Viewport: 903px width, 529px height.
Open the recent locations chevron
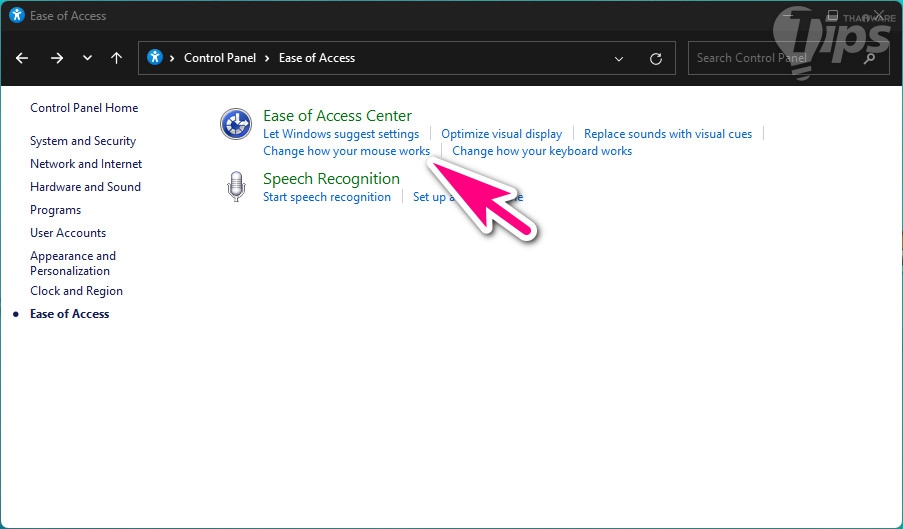[x=87, y=58]
